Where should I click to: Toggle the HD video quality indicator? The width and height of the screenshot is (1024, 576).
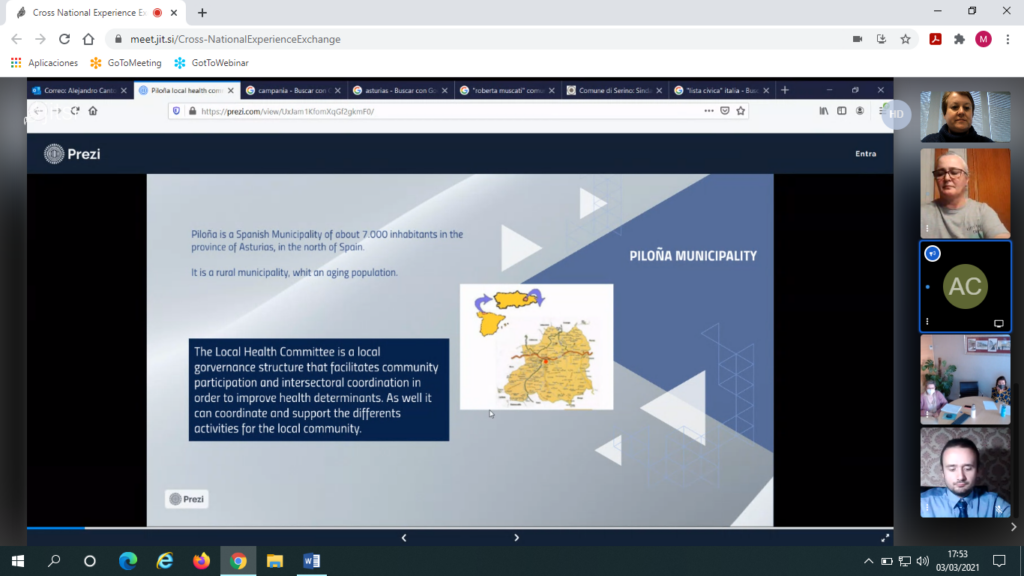click(897, 114)
